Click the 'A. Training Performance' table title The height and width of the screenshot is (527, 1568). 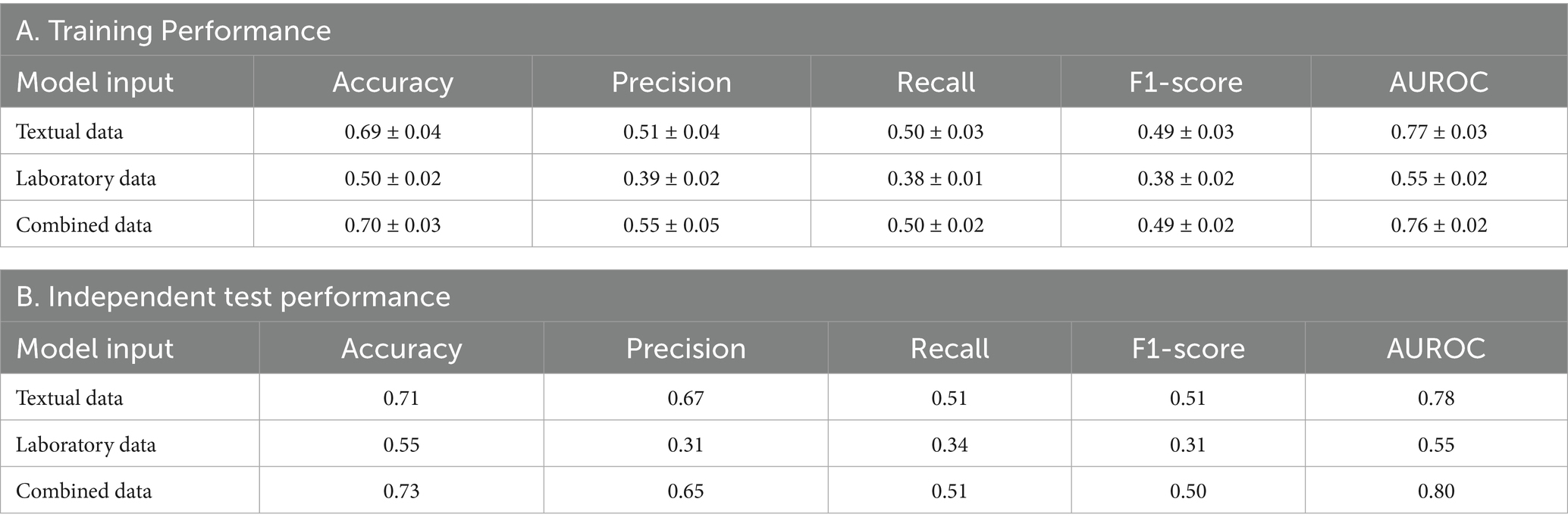pyautogui.click(x=174, y=31)
